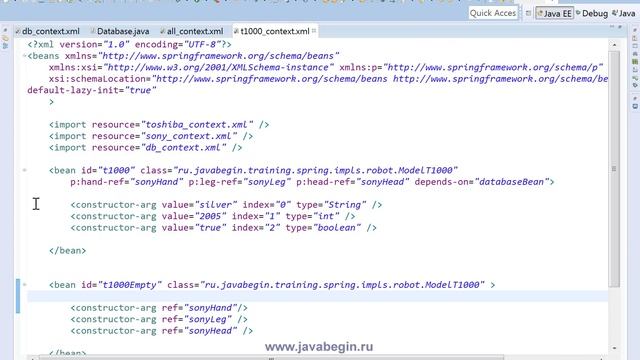Viewport: 640px width, 360px height.
Task: Click the p:hand-ref="sonyHand" attribute
Action: point(127,182)
